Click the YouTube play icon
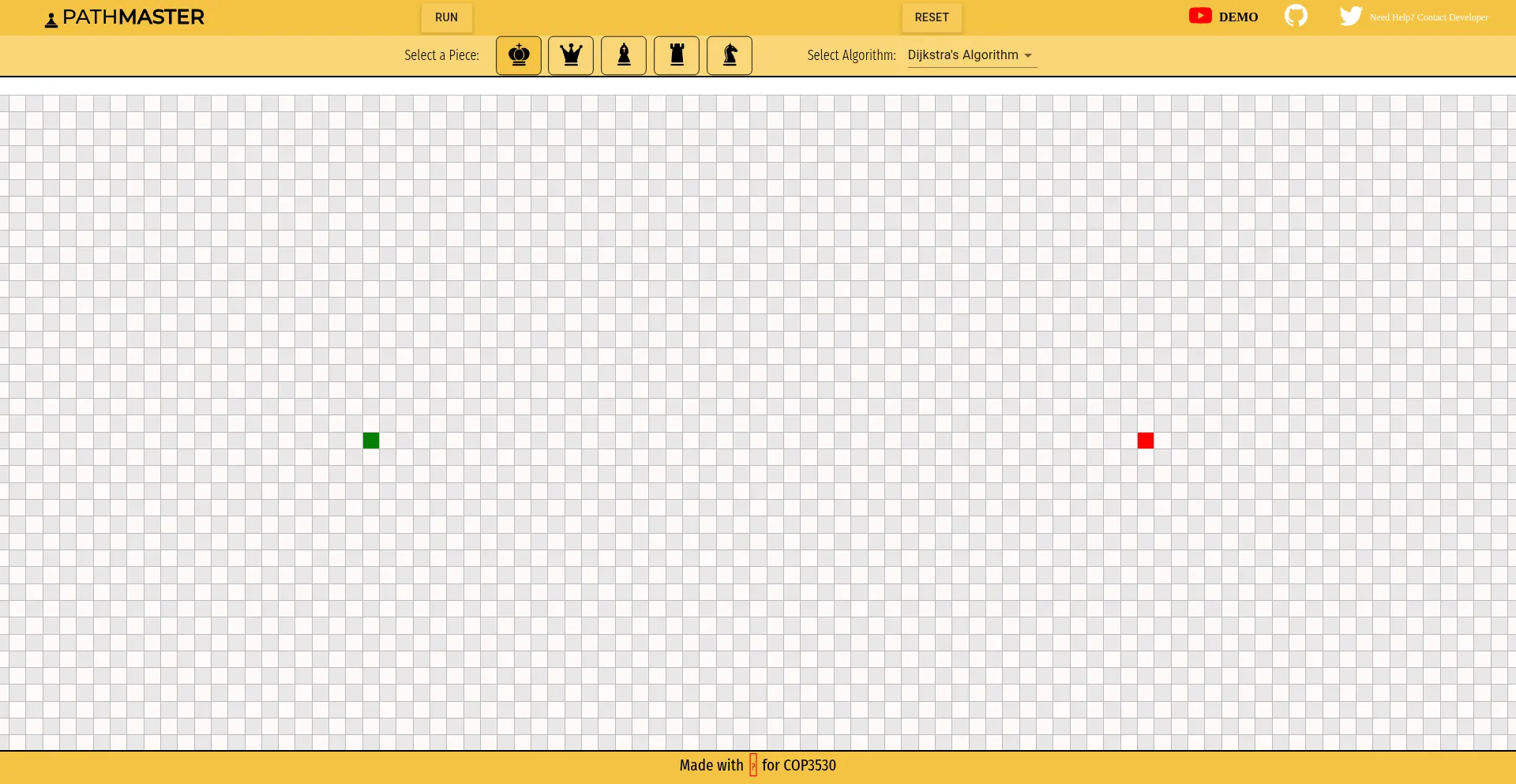This screenshot has width=1516, height=784. 1200,16
